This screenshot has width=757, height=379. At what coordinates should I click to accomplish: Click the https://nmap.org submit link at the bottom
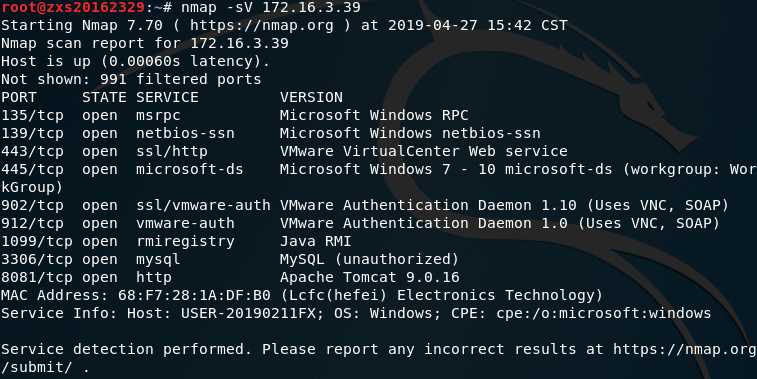[685, 349]
